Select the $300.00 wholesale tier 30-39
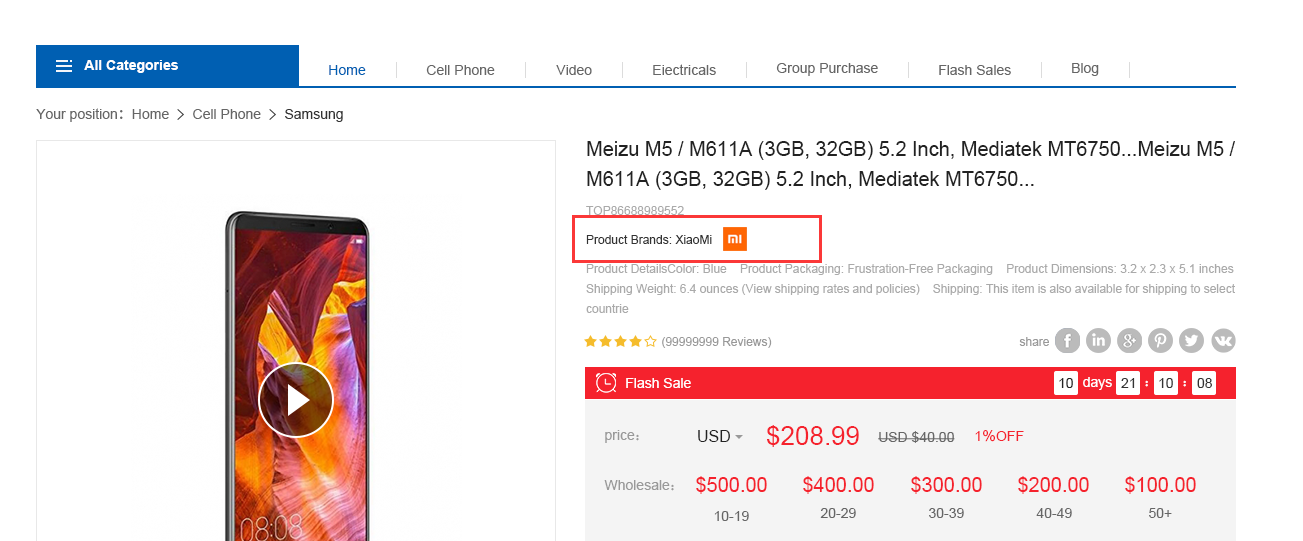 click(x=946, y=498)
